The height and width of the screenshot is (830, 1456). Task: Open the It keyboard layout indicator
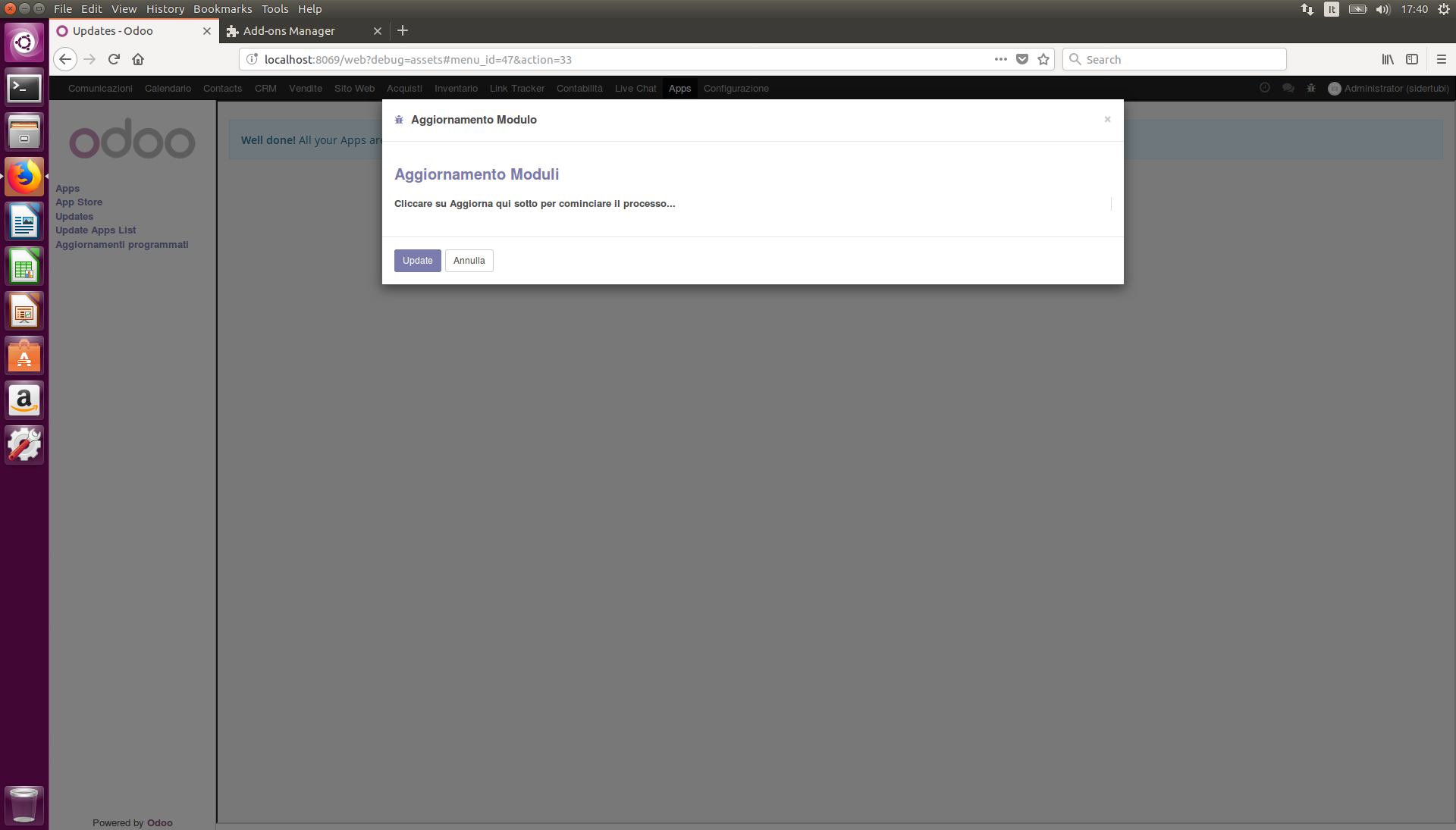pyautogui.click(x=1332, y=9)
